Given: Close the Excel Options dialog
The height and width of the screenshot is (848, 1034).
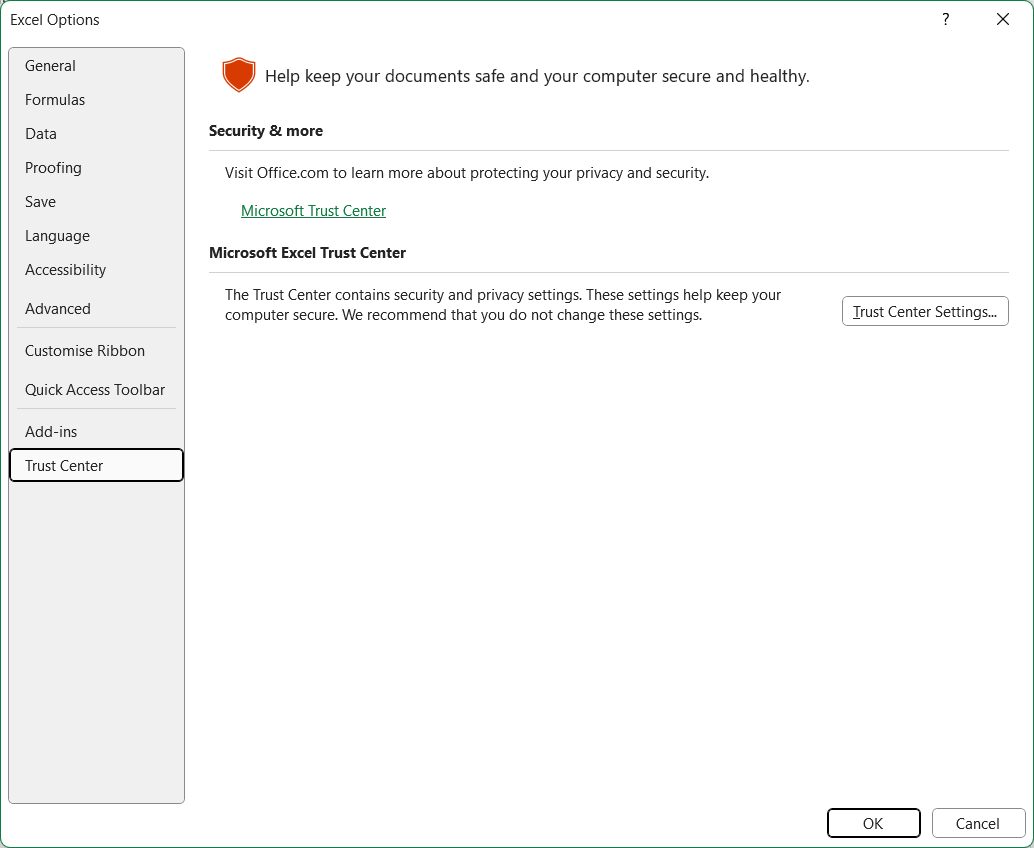Looking at the screenshot, I should pos(1003,19).
